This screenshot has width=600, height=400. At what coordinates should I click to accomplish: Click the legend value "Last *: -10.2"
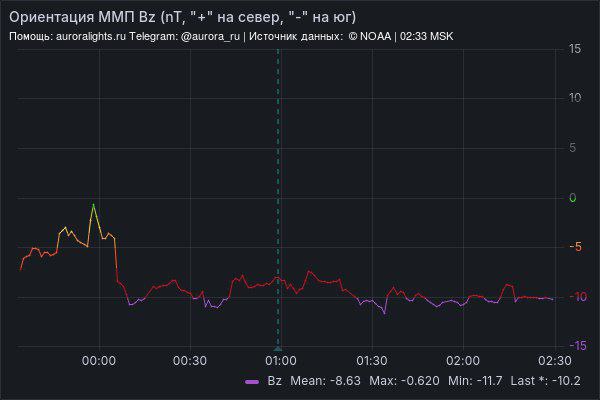click(x=545, y=381)
